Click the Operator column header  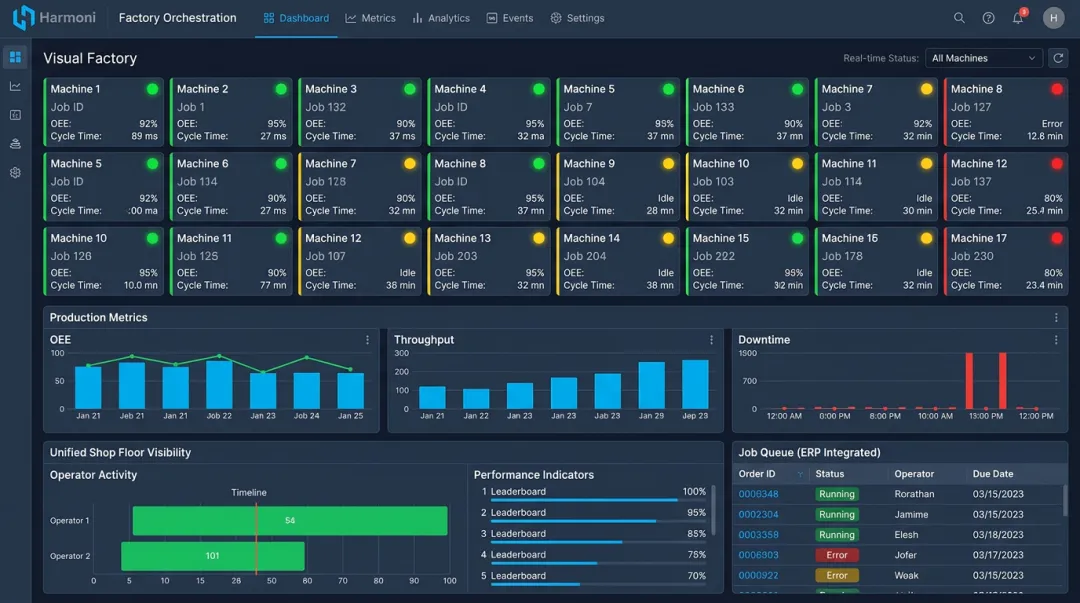[x=914, y=474]
